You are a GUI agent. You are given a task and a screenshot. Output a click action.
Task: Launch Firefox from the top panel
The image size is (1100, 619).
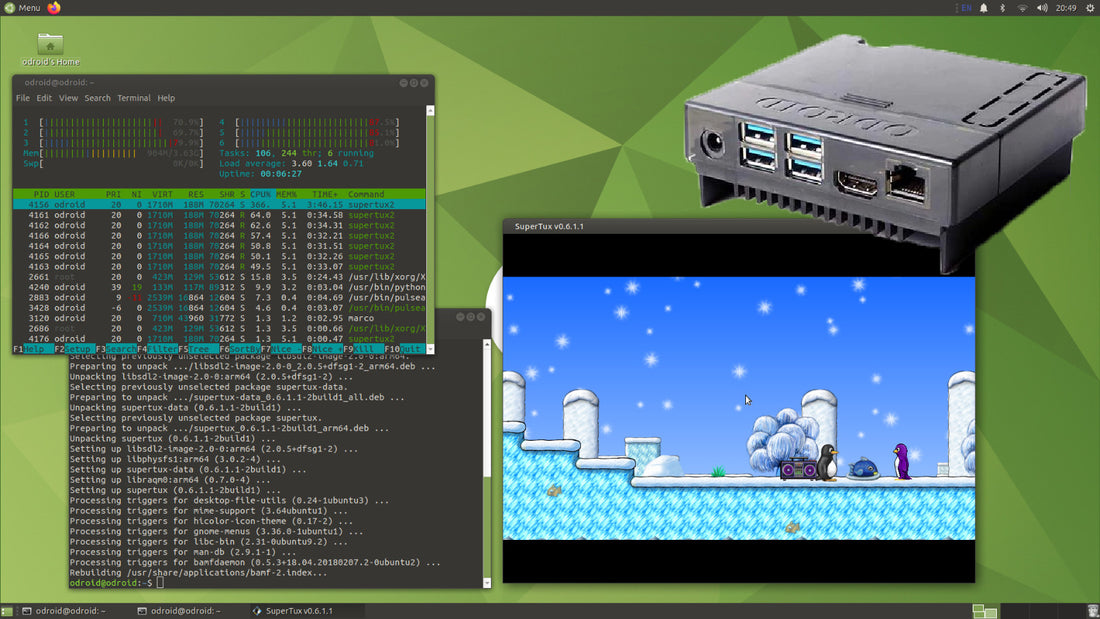click(x=54, y=8)
